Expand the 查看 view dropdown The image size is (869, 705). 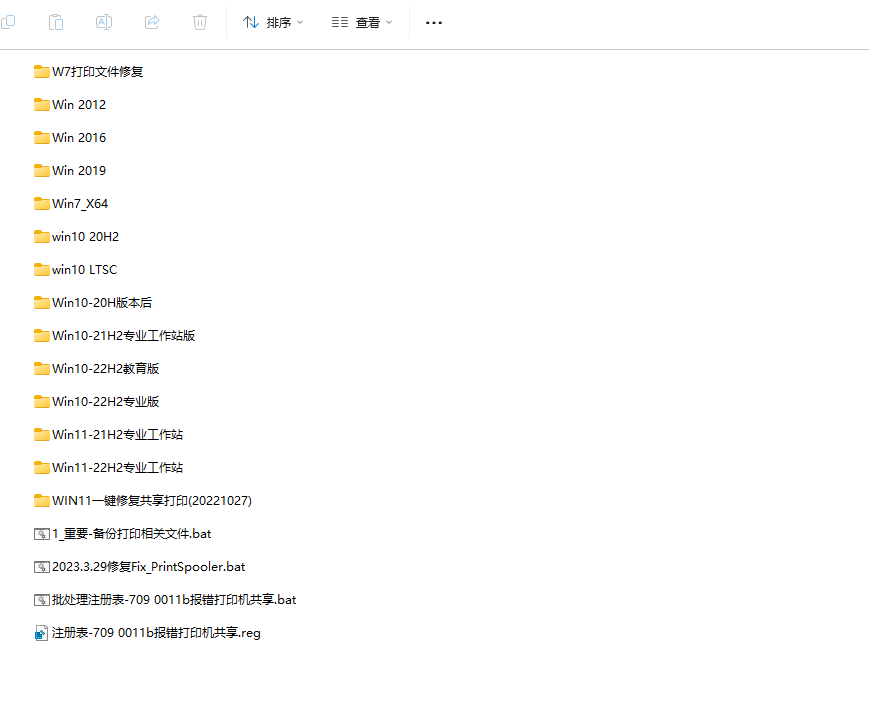362,22
